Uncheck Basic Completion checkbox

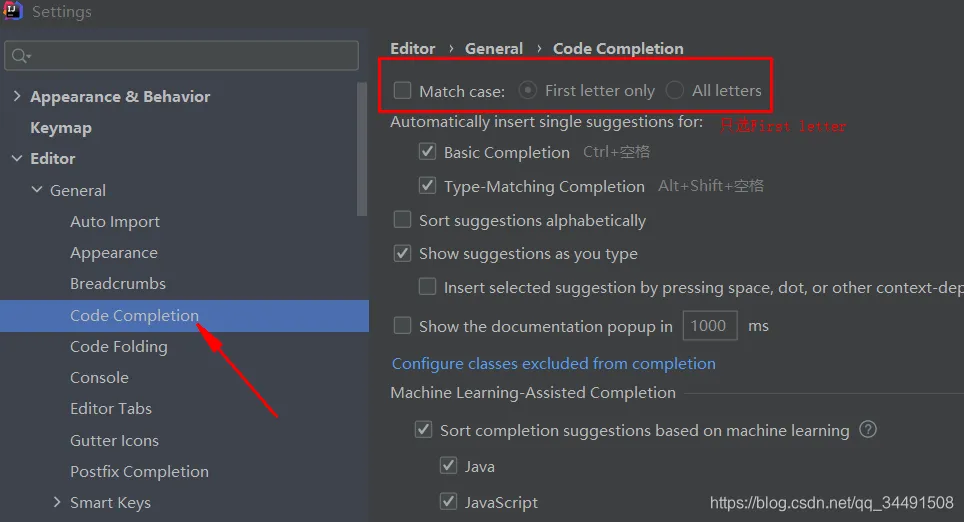[427, 151]
